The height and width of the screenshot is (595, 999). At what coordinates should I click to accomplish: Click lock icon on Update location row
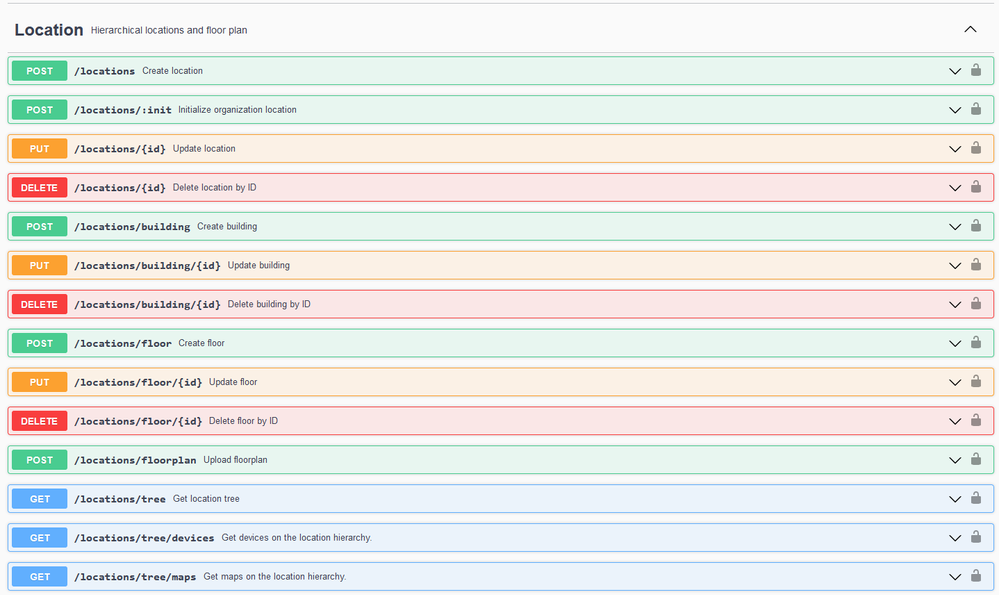[x=976, y=148]
